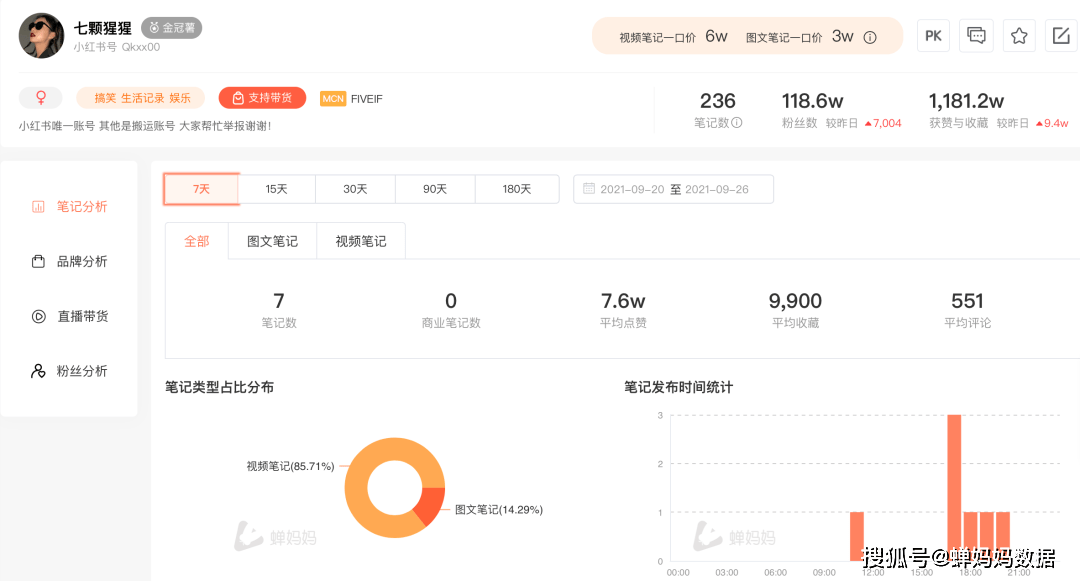The width and height of the screenshot is (1080, 581).
Task: Switch to the 全部 tab
Action: [x=196, y=241]
